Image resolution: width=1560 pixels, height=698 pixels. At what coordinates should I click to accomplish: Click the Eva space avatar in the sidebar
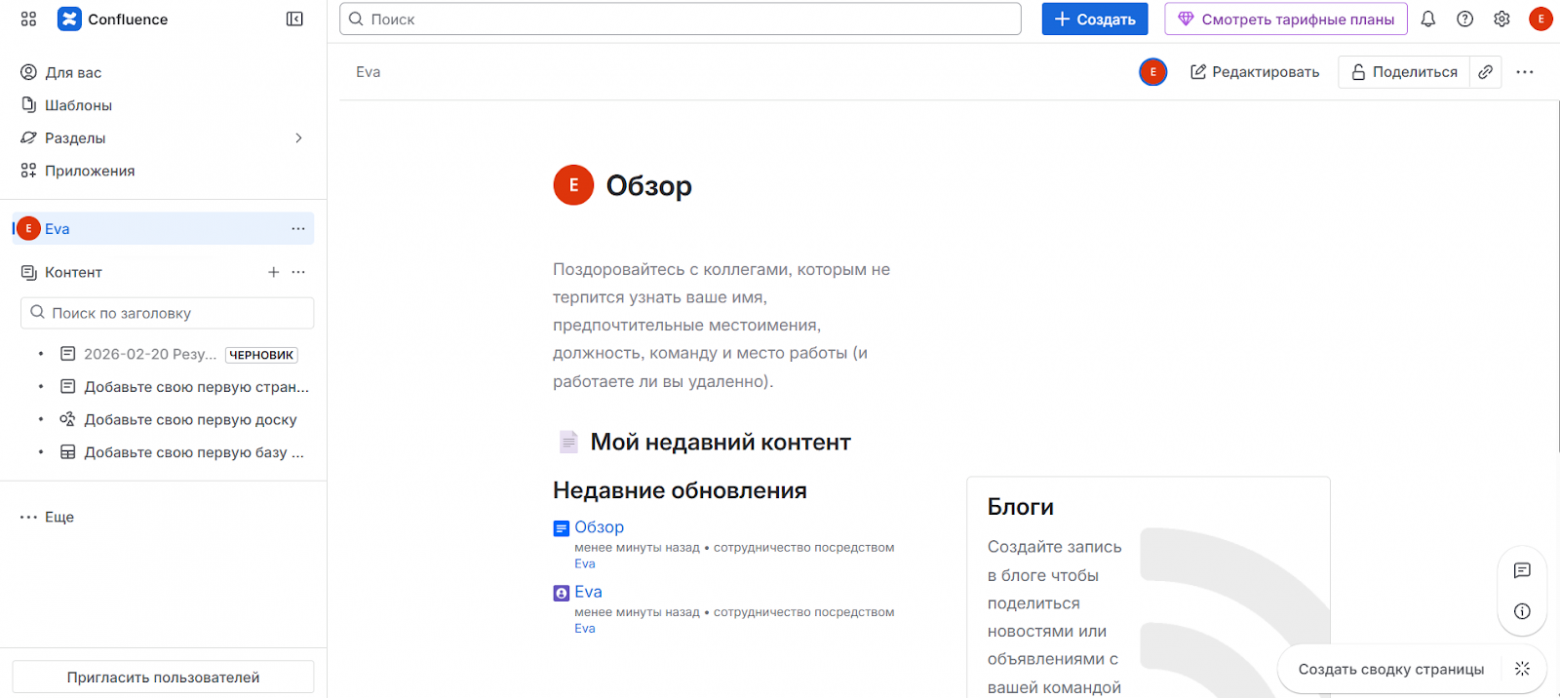[28, 228]
